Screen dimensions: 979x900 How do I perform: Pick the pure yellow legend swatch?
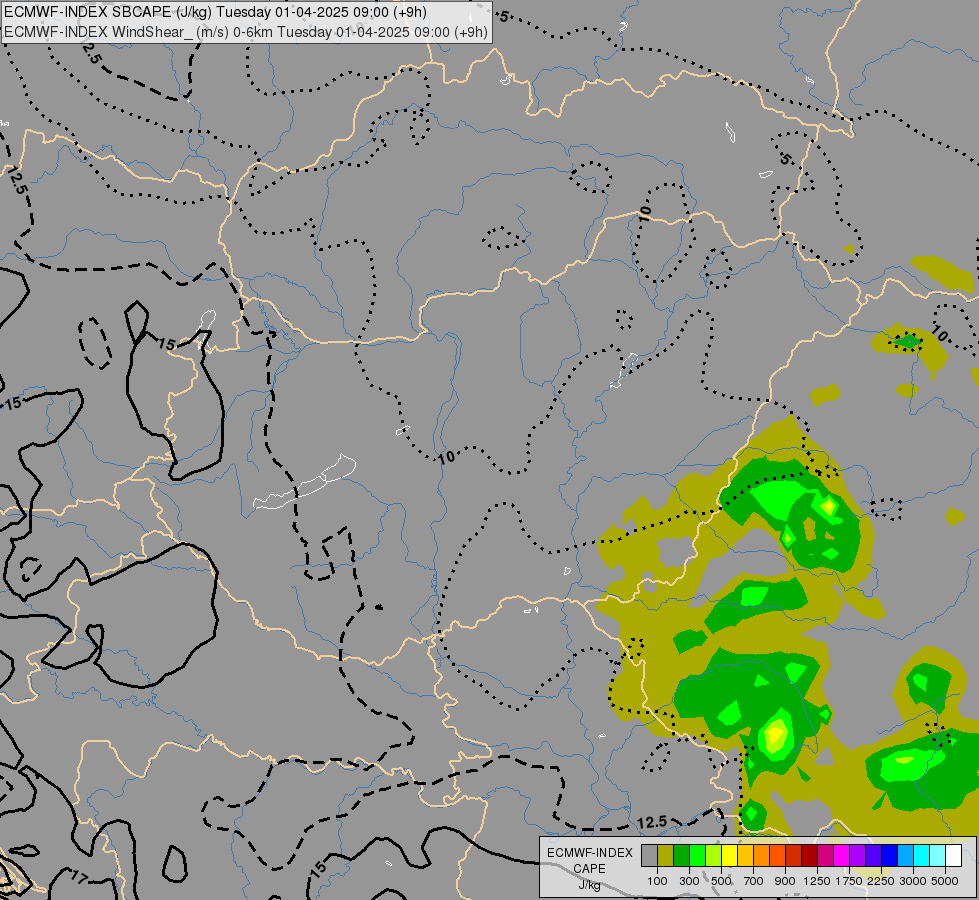coord(729,856)
